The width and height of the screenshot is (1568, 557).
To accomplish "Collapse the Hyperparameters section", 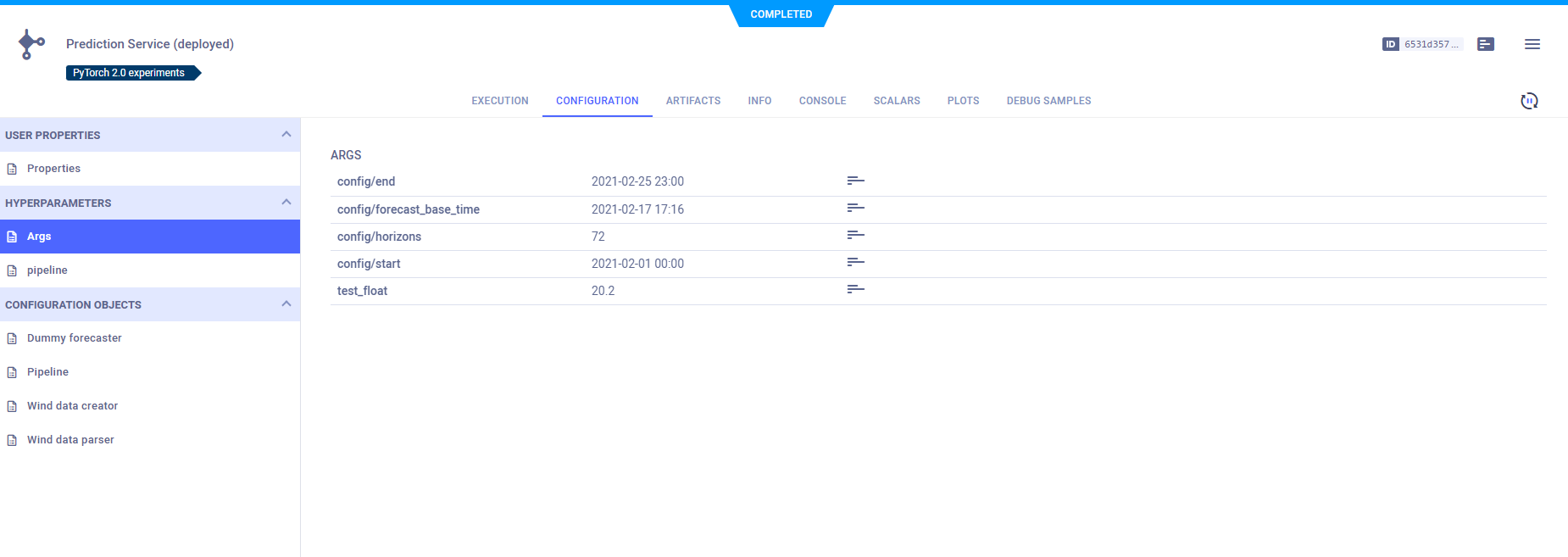I will click(x=286, y=203).
